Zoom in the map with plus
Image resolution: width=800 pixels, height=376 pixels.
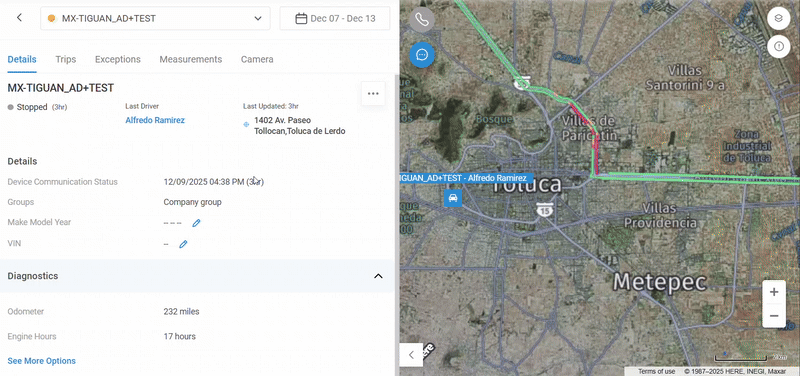pos(774,292)
